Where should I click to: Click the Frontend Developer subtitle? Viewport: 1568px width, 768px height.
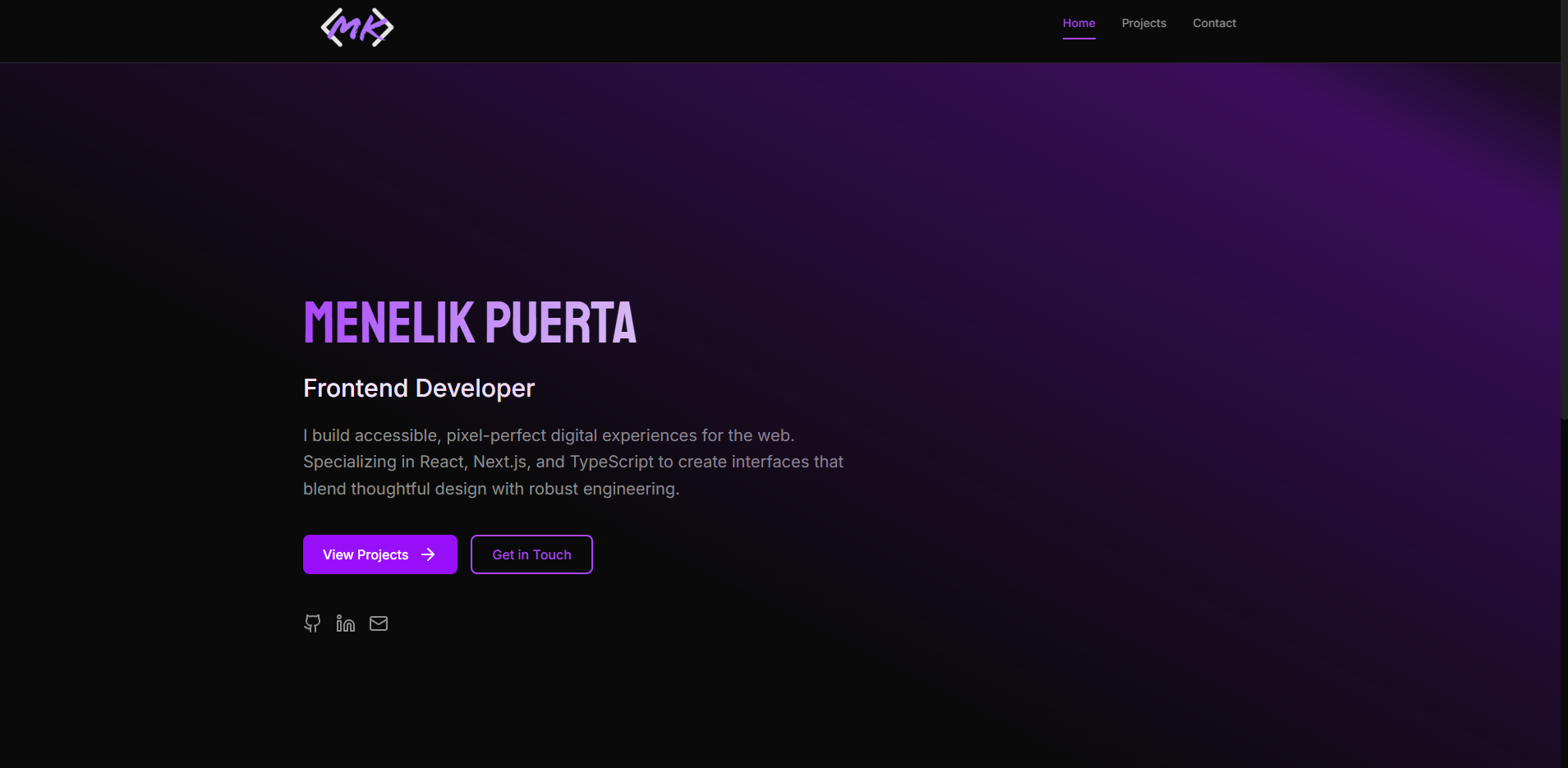pos(418,388)
